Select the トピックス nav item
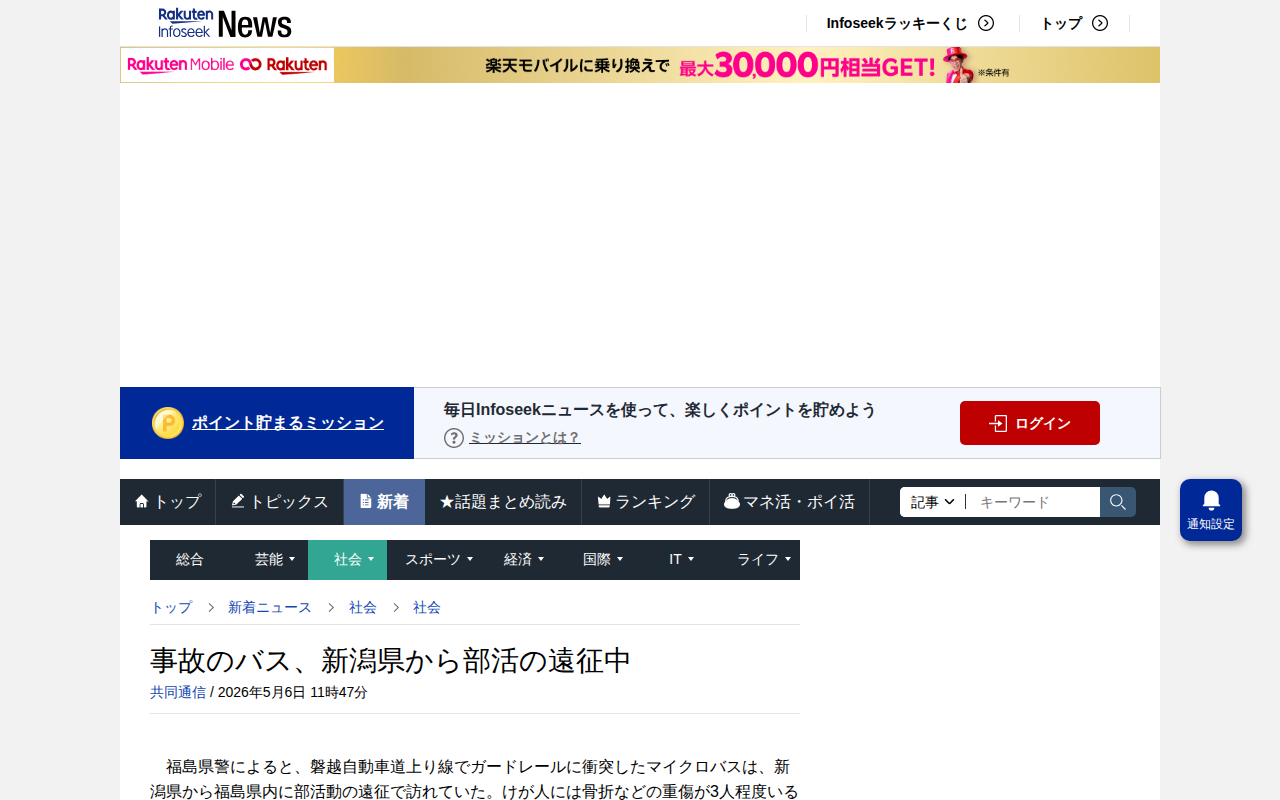Viewport: 1280px width, 800px height. (x=280, y=502)
